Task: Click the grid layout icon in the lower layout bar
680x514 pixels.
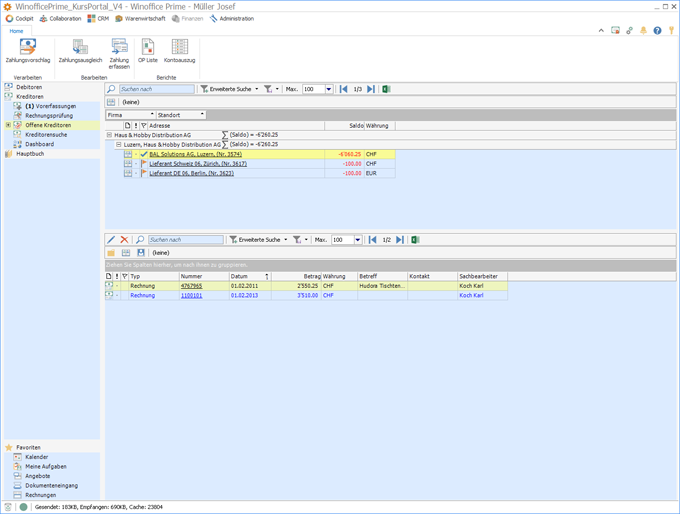Action: pos(126,252)
